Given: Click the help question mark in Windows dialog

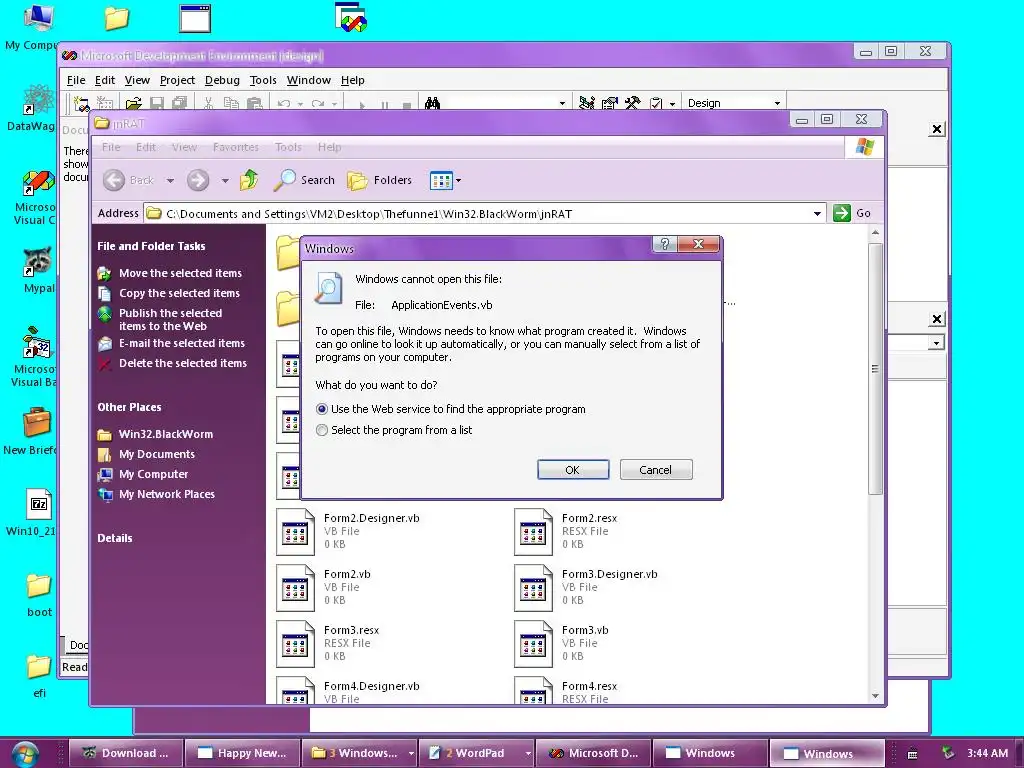Looking at the screenshot, I should (665, 244).
